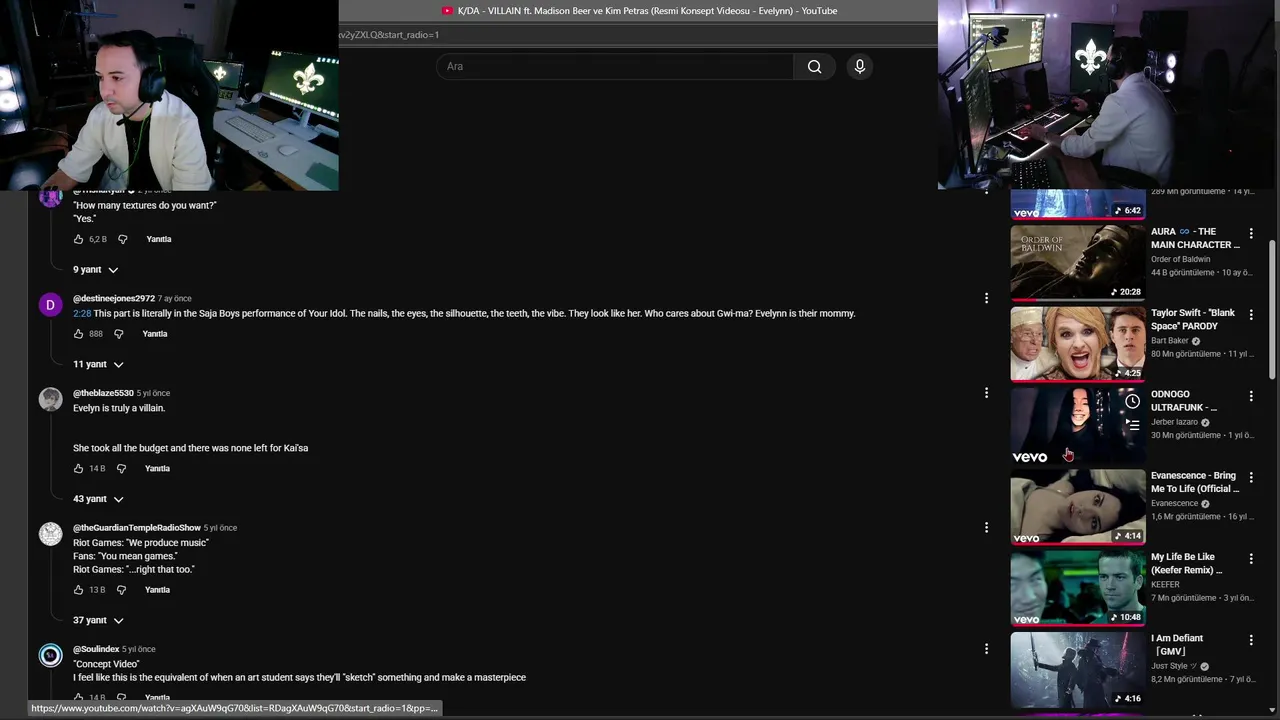Like the 'How many textures' comment
The image size is (1280, 720).
[x=78, y=239]
